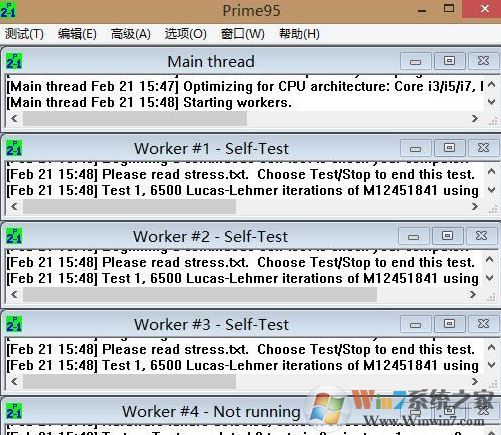
Task: Maximize the Worker #1 sub-window
Action: pos(449,148)
